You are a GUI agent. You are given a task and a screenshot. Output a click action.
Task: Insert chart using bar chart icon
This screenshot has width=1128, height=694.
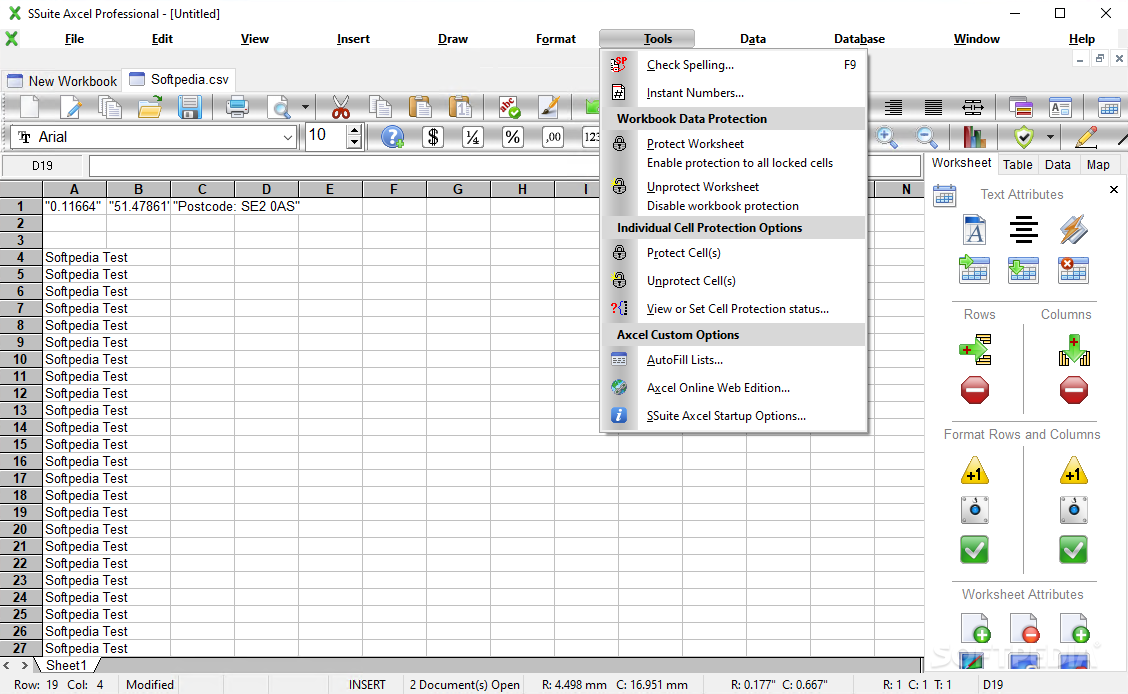point(975,137)
